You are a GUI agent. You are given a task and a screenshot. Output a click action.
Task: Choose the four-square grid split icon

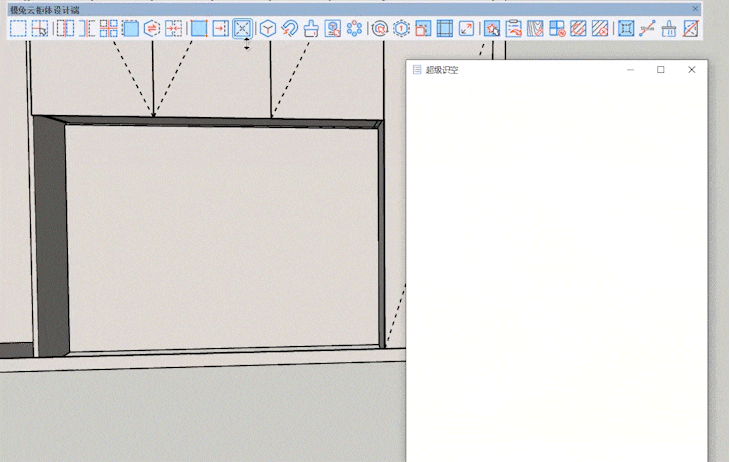point(108,29)
